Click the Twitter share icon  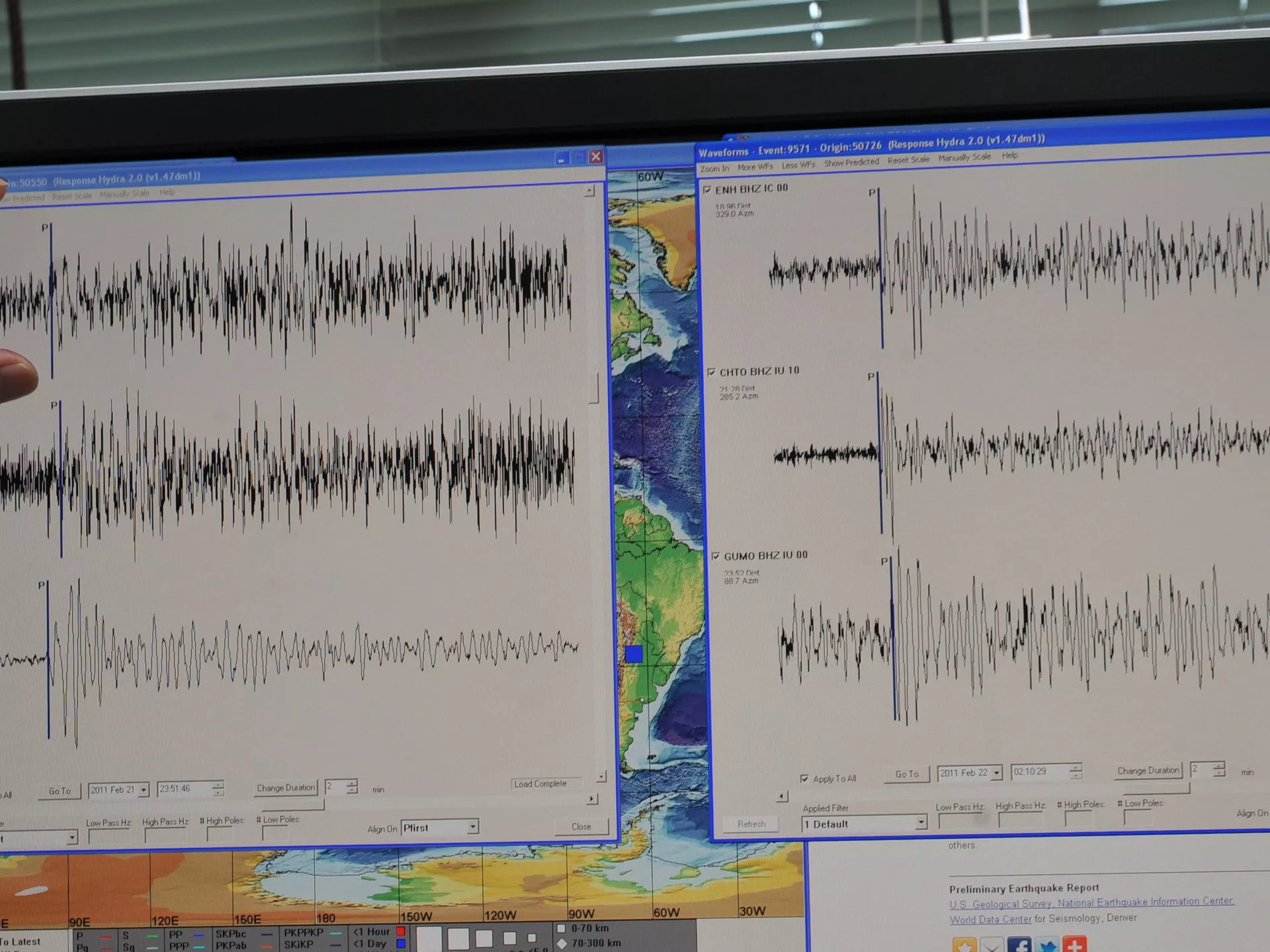(1047, 946)
